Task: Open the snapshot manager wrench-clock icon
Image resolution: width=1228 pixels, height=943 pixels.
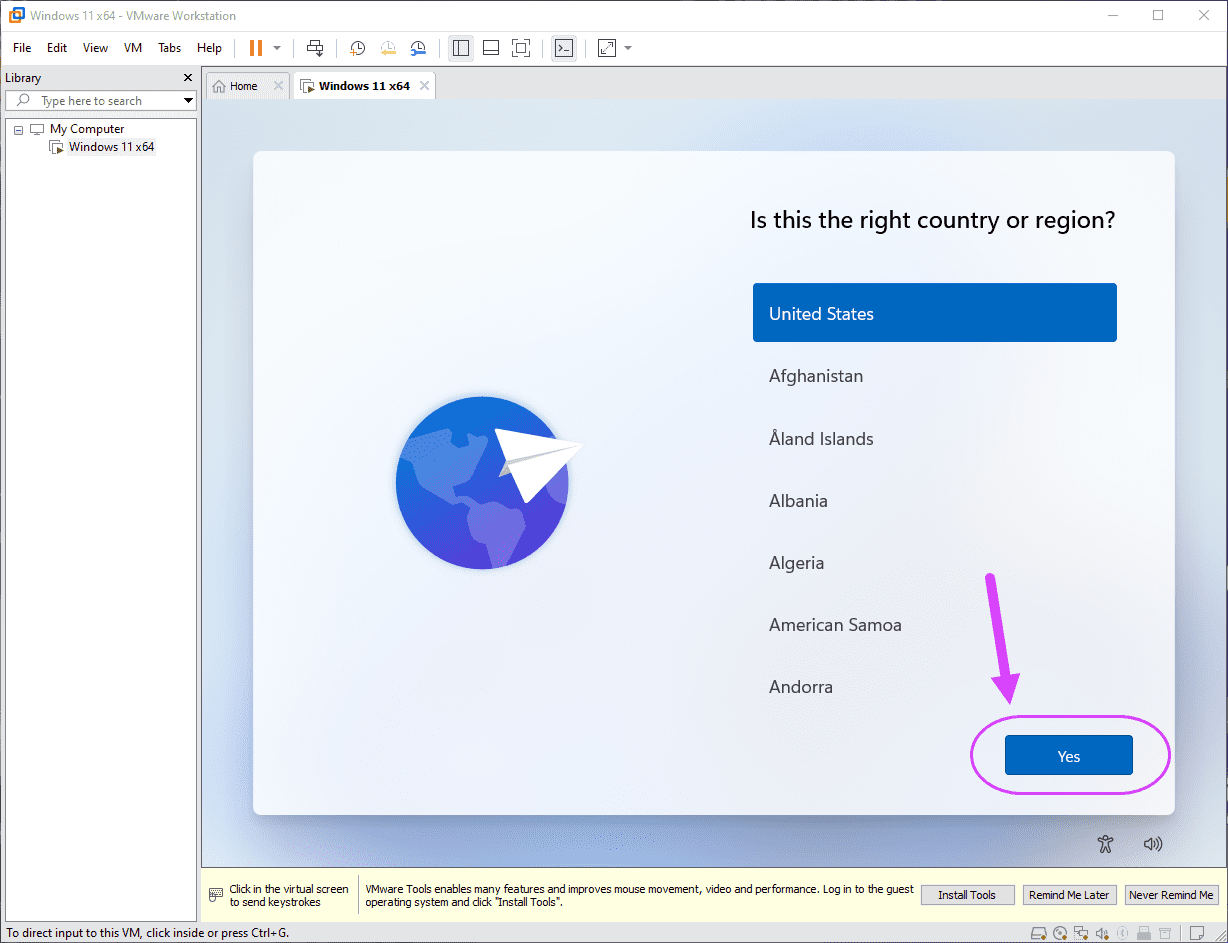Action: coord(418,48)
